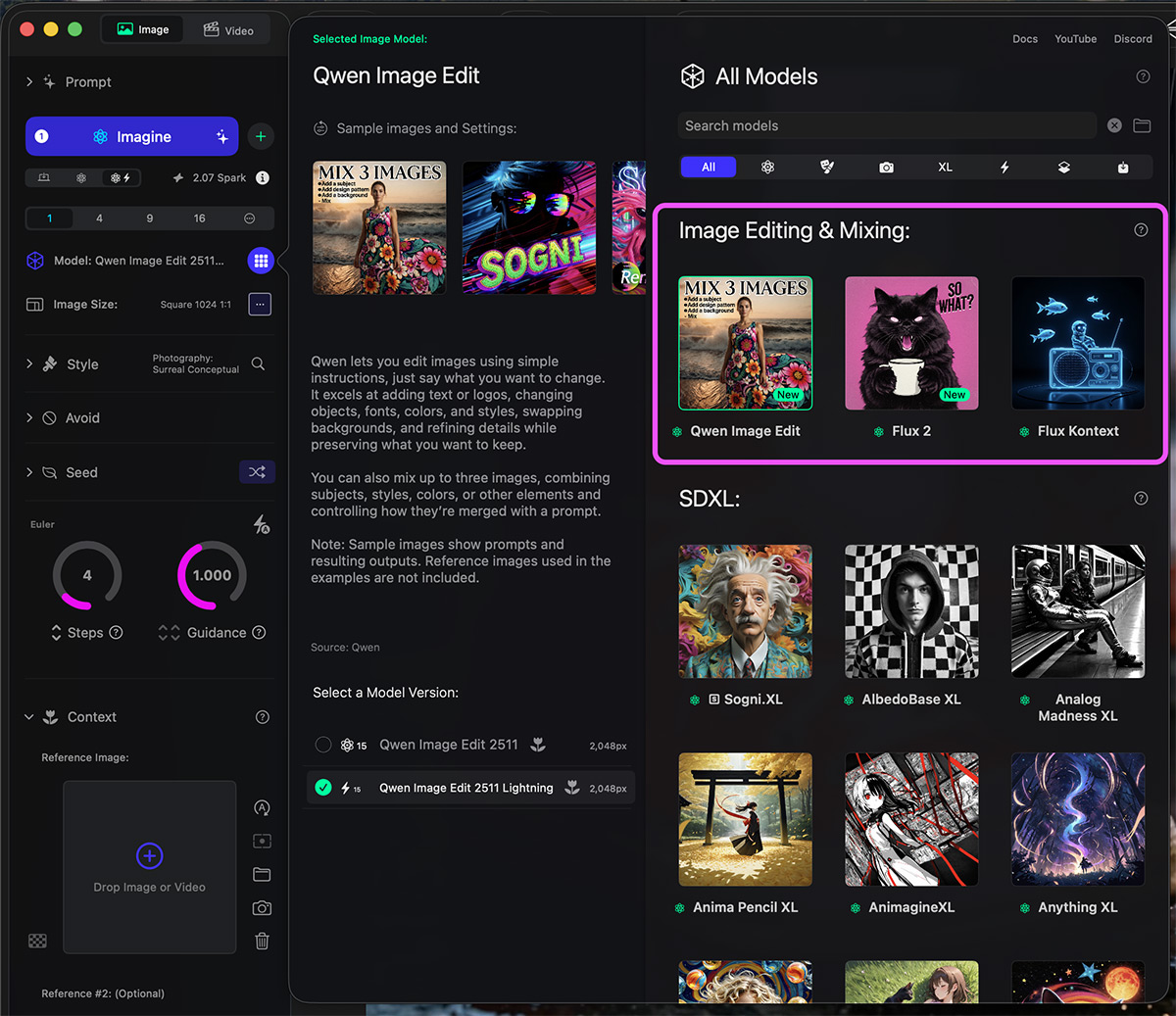Screen dimensions: 1176x1016
Task: Set image batch count to 4
Action: [x=99, y=218]
